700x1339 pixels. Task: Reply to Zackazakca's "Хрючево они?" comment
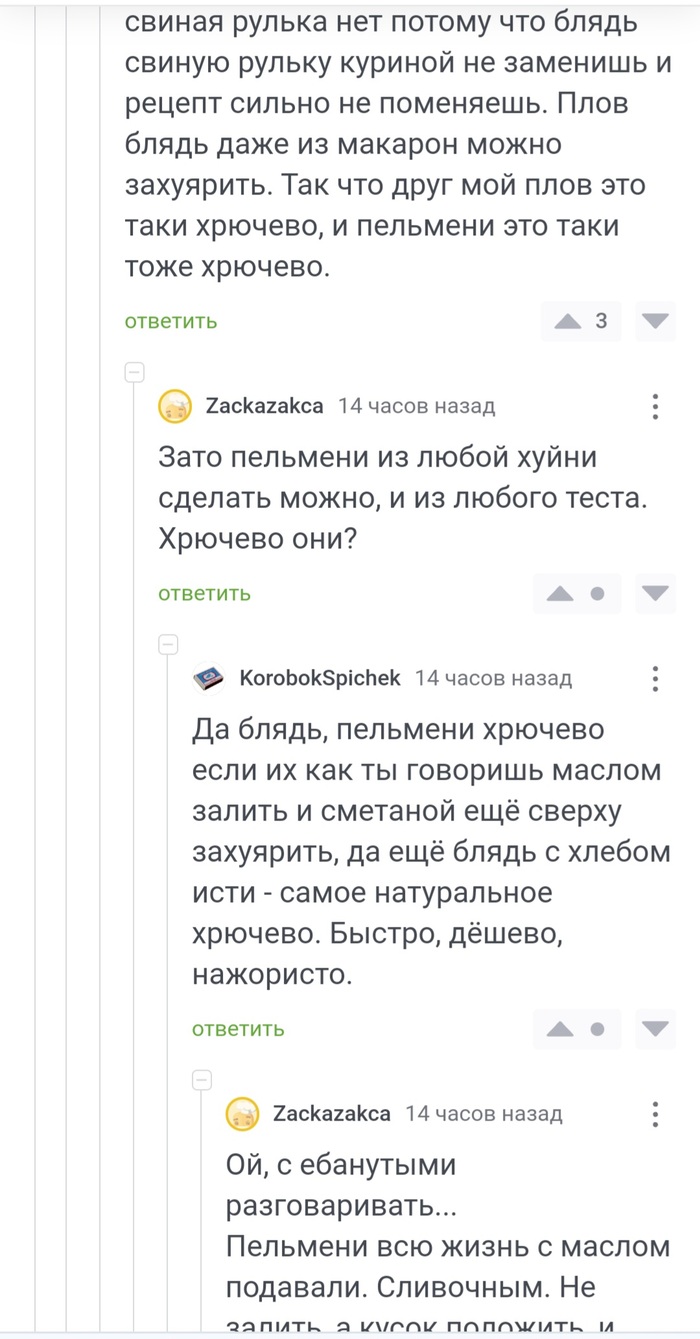pyautogui.click(x=204, y=593)
